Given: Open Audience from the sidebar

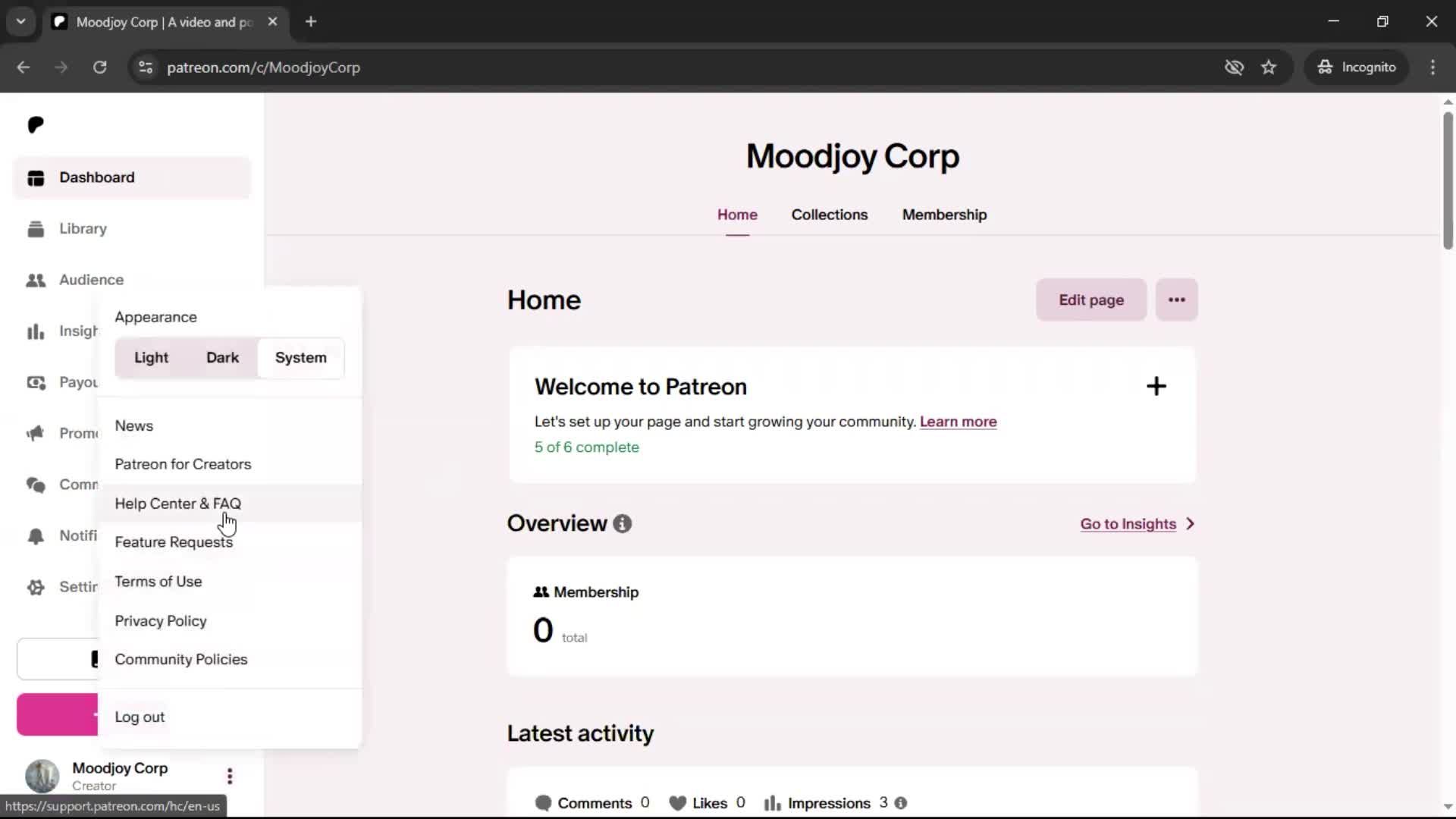Looking at the screenshot, I should click(132, 280).
